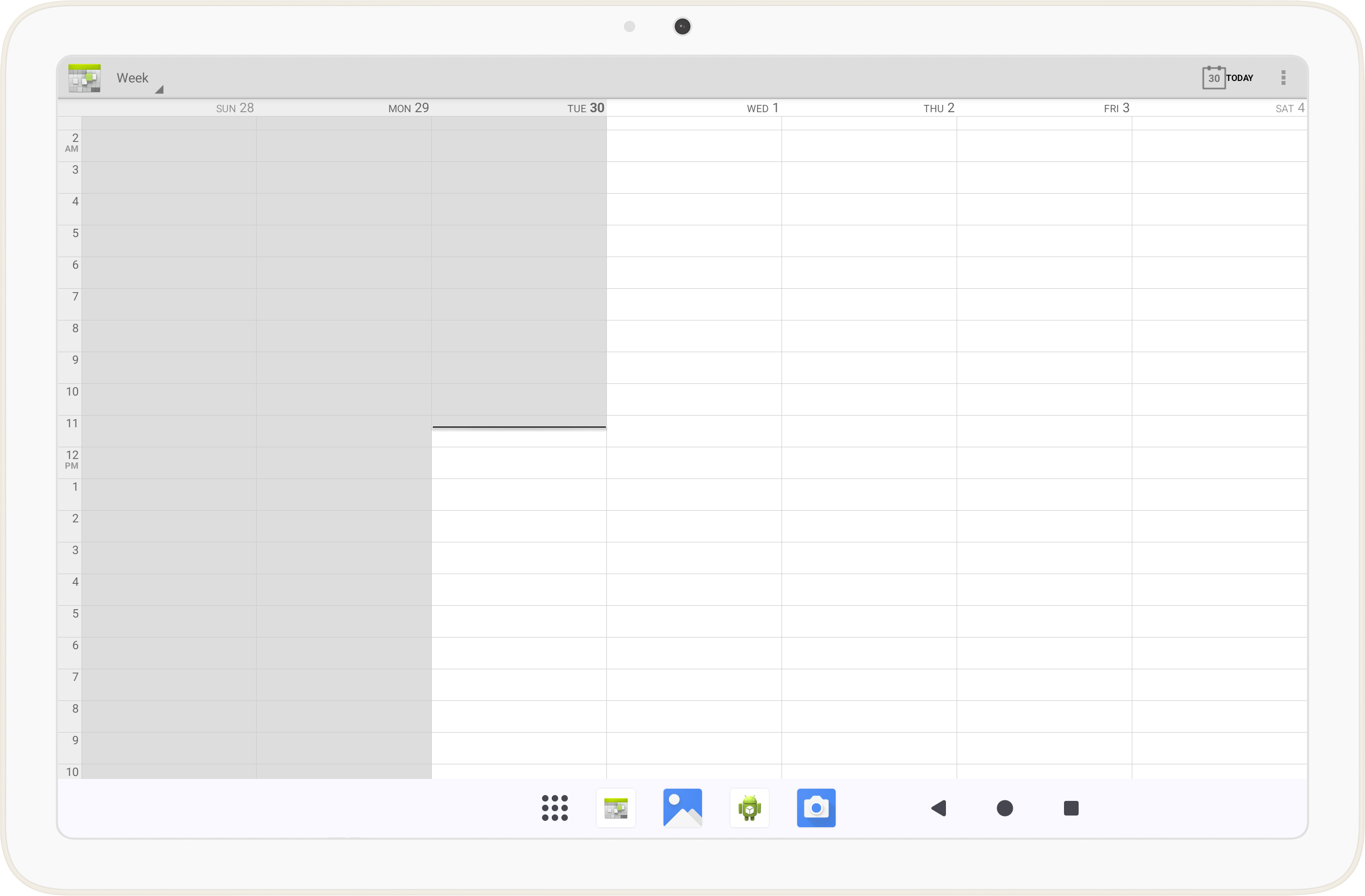
Task: Open the Photos gallery from the taskbar
Action: coord(682,808)
